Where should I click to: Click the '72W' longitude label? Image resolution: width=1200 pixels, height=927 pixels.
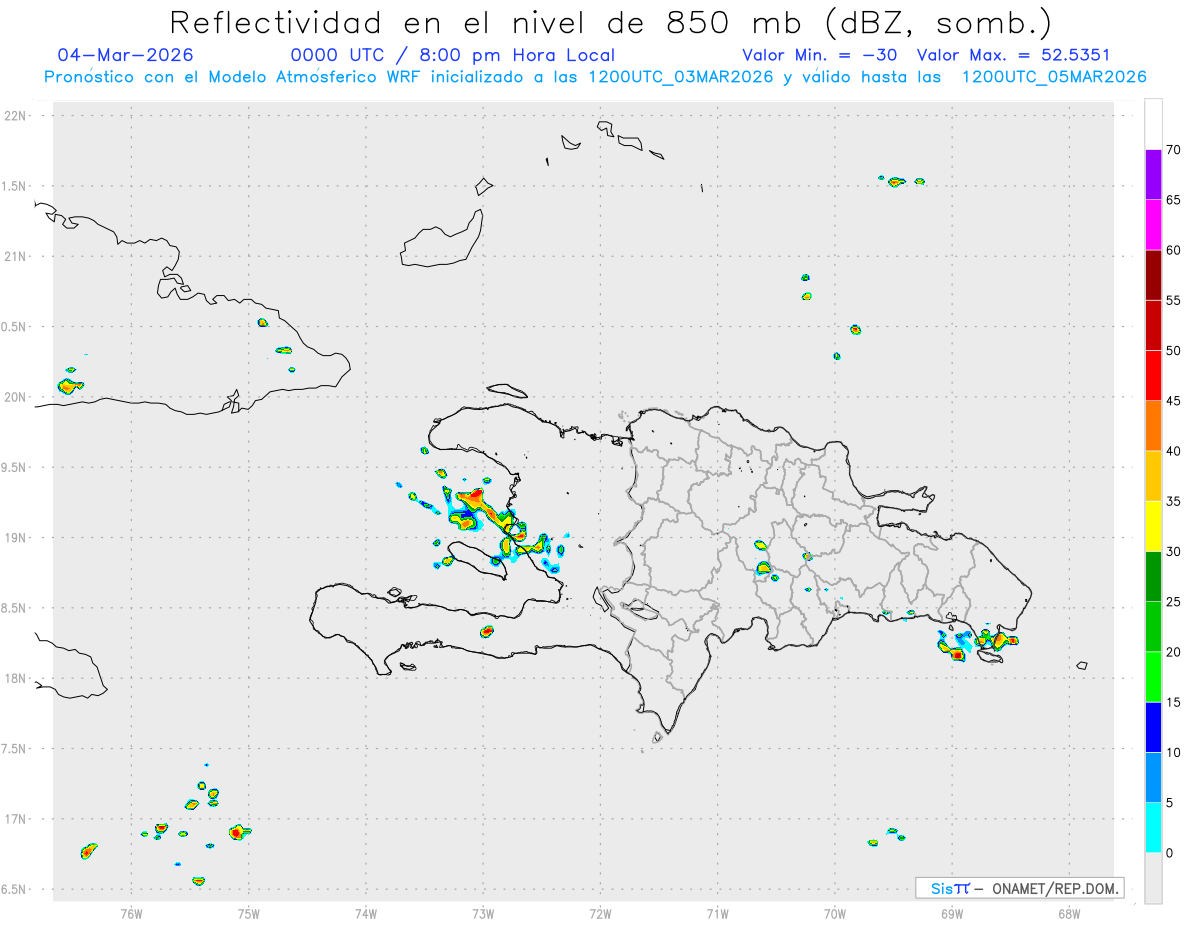tap(600, 912)
